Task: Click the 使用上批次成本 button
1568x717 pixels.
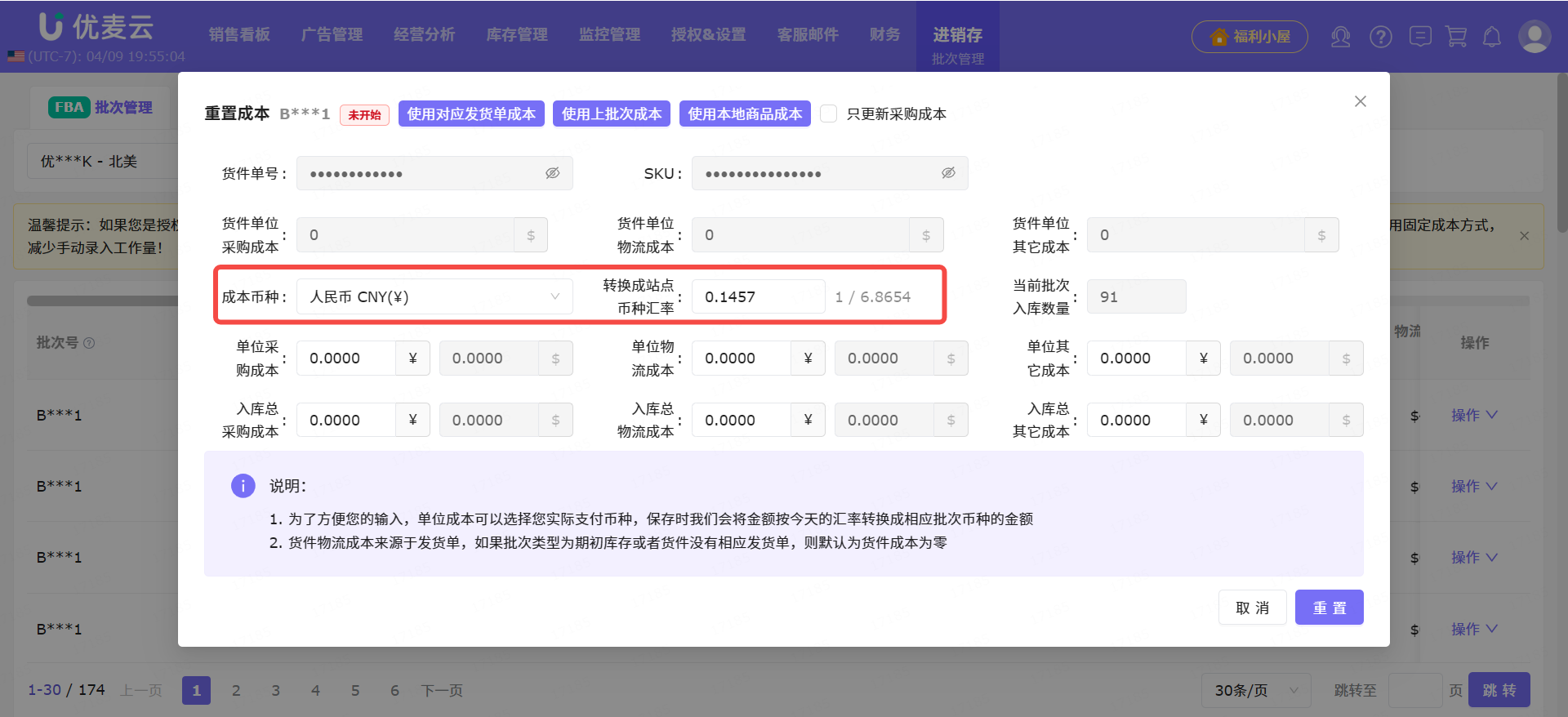Action: pyautogui.click(x=612, y=114)
